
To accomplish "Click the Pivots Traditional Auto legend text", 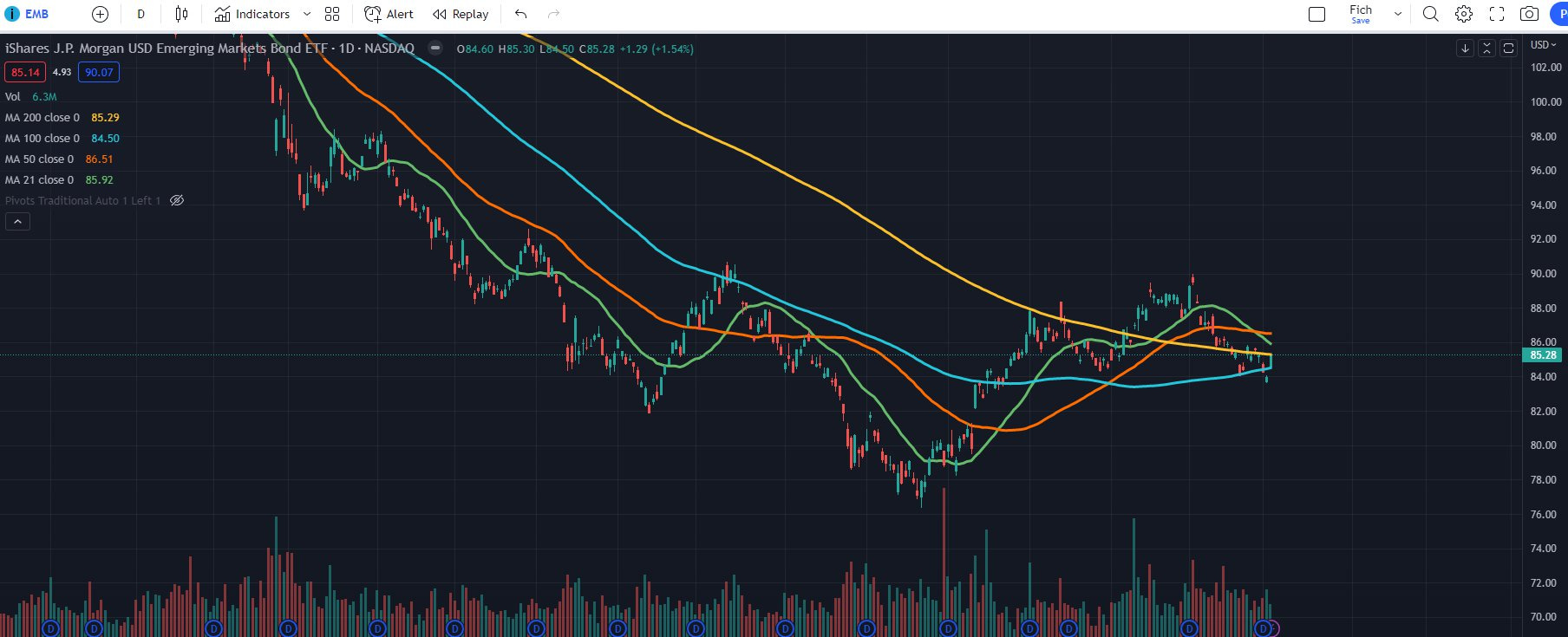I will point(82,201).
